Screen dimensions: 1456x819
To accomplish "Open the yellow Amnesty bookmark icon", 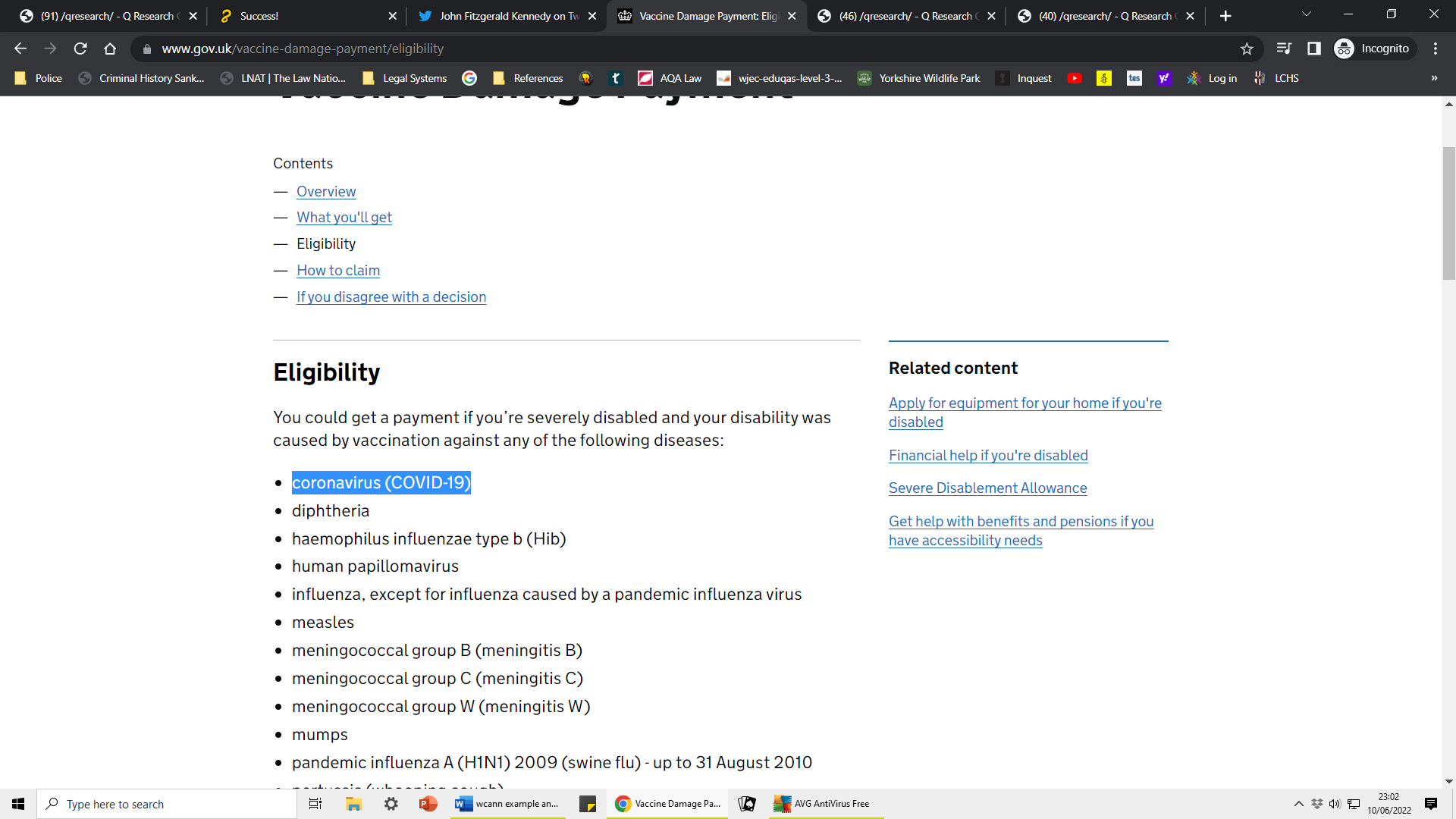I will coord(1104,78).
